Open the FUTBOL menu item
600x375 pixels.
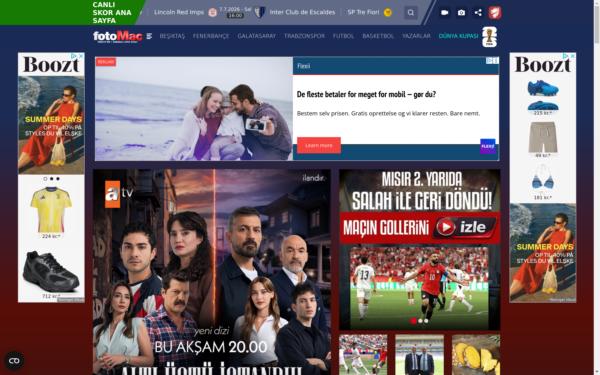[x=343, y=36]
